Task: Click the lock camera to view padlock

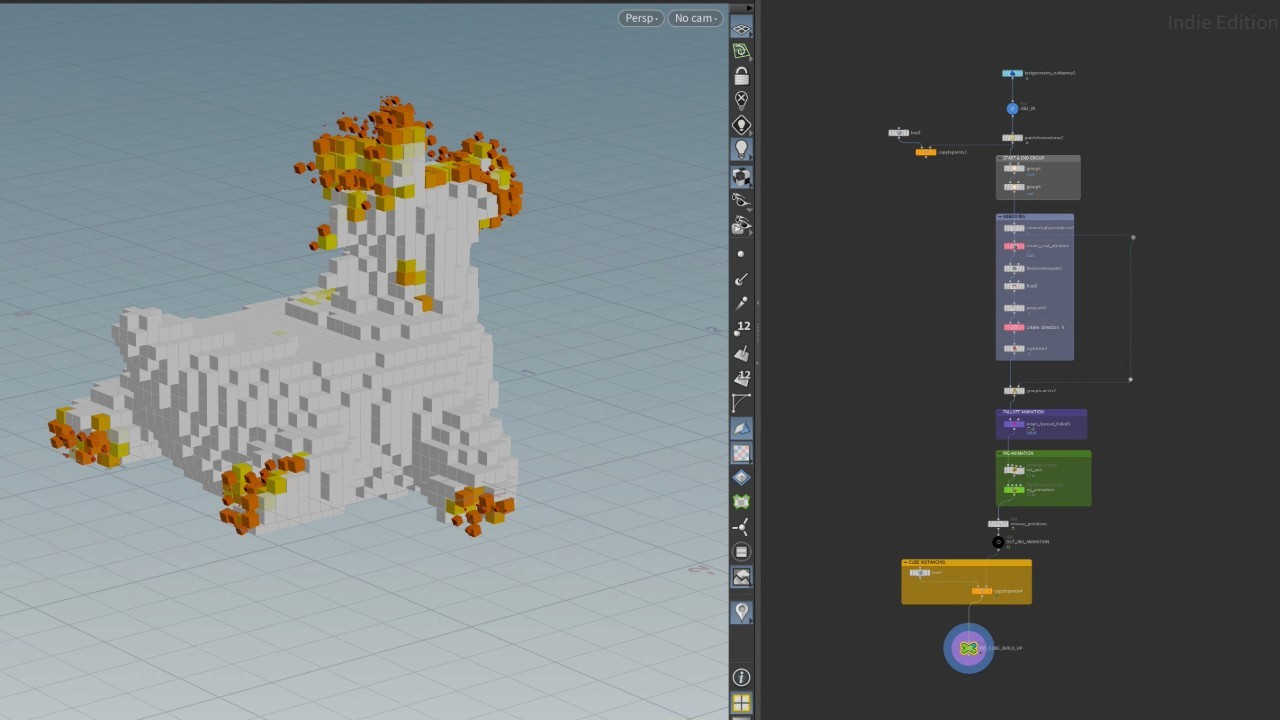Action: 741,76
